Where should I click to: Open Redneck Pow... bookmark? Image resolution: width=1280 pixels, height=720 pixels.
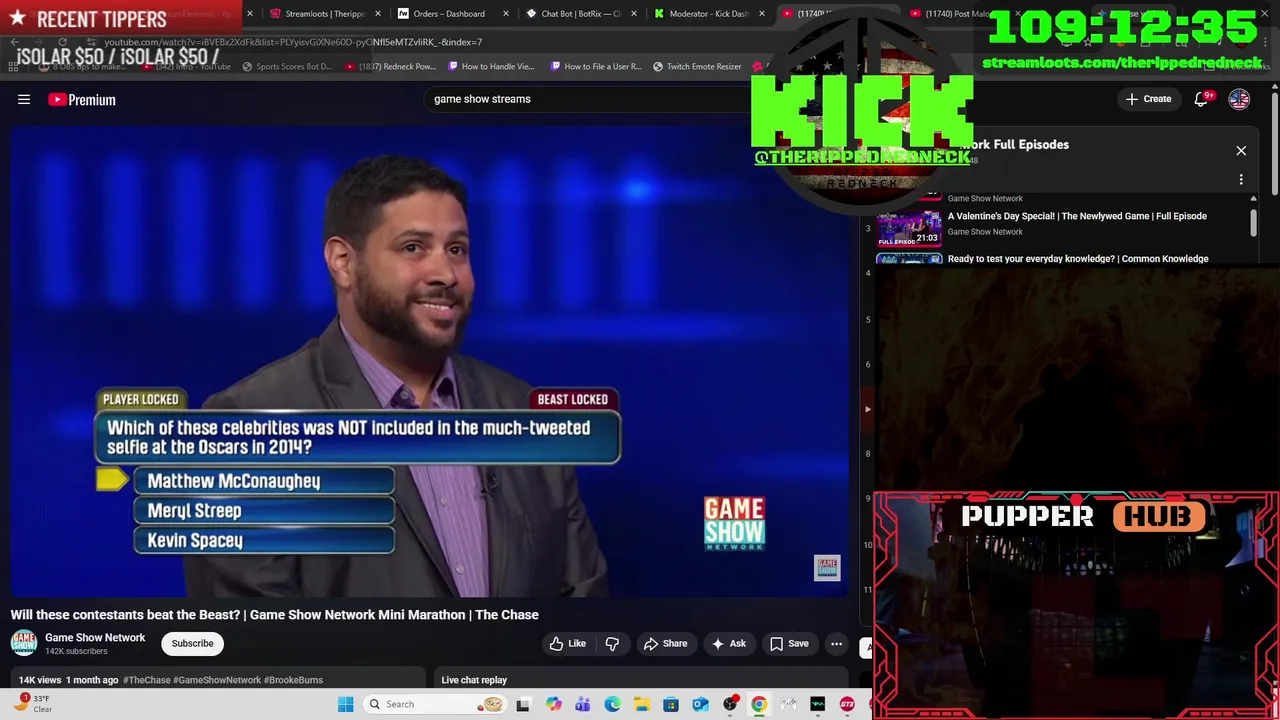[x=390, y=67]
